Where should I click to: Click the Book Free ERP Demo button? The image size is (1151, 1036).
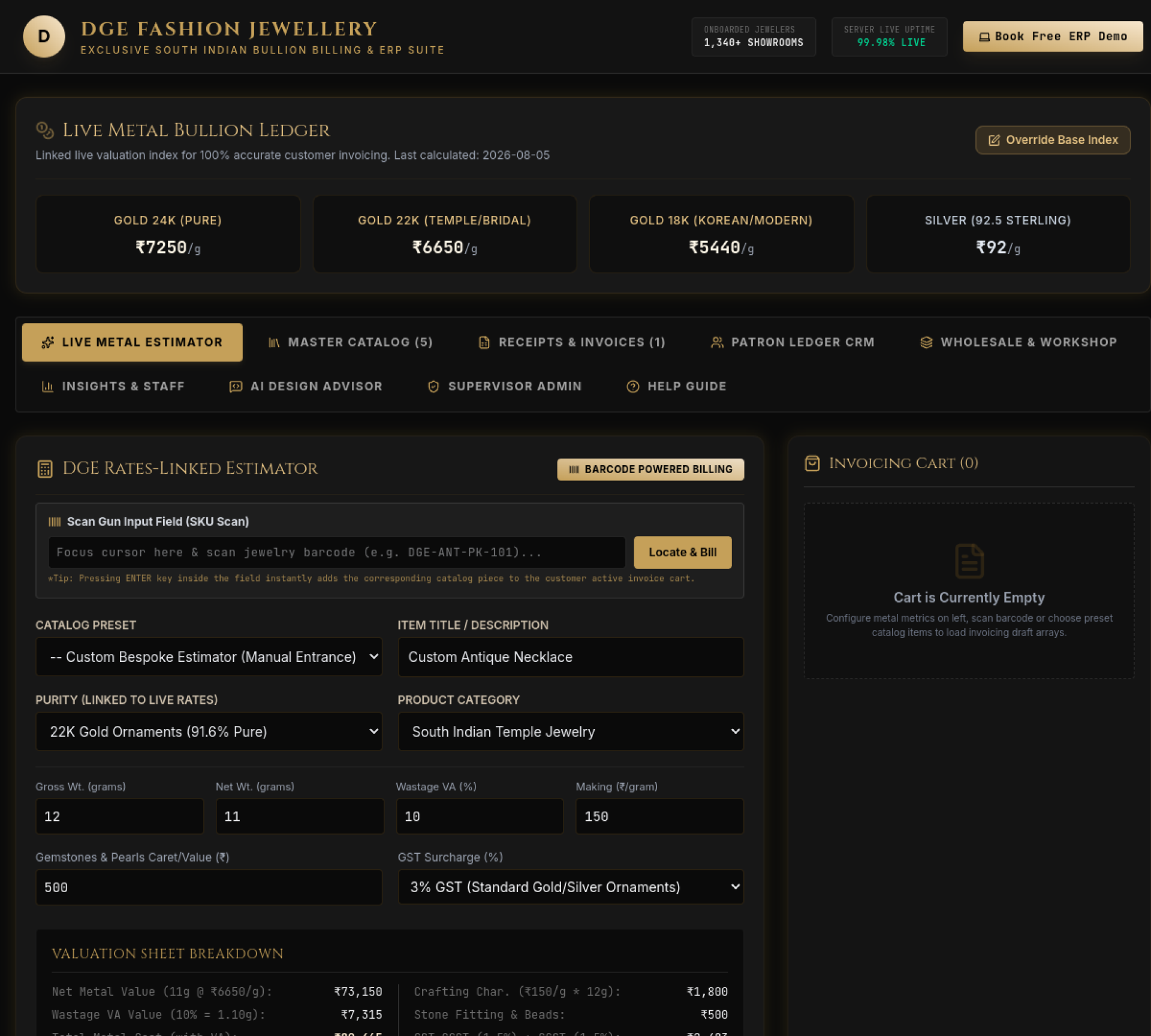1052,37
